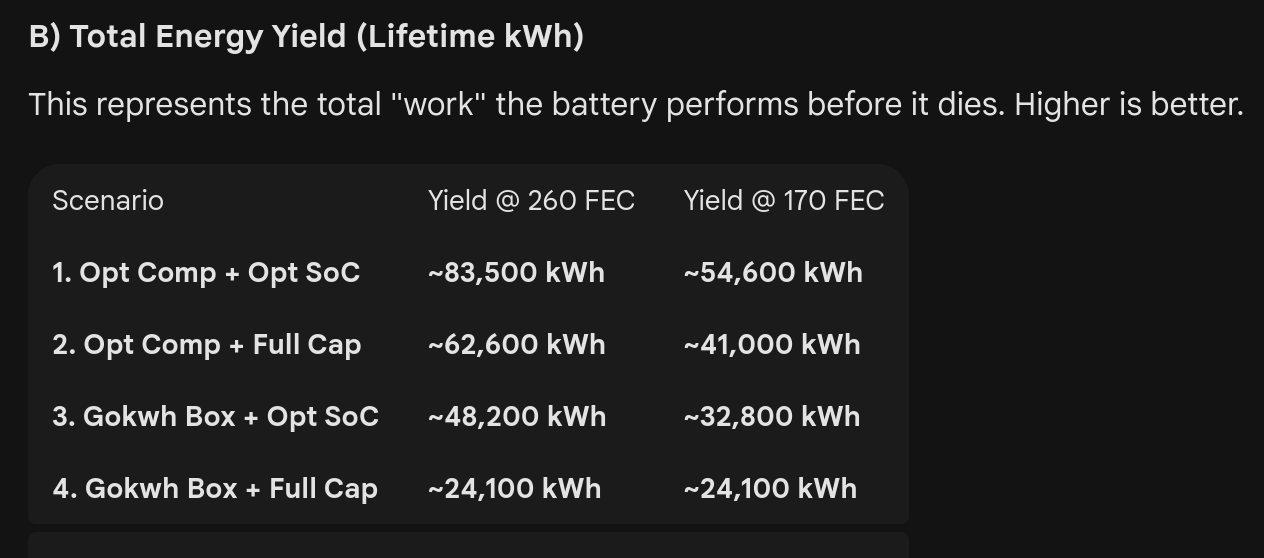Click the 'Scenario' column header
The image size is (1264, 558).
coord(108,201)
